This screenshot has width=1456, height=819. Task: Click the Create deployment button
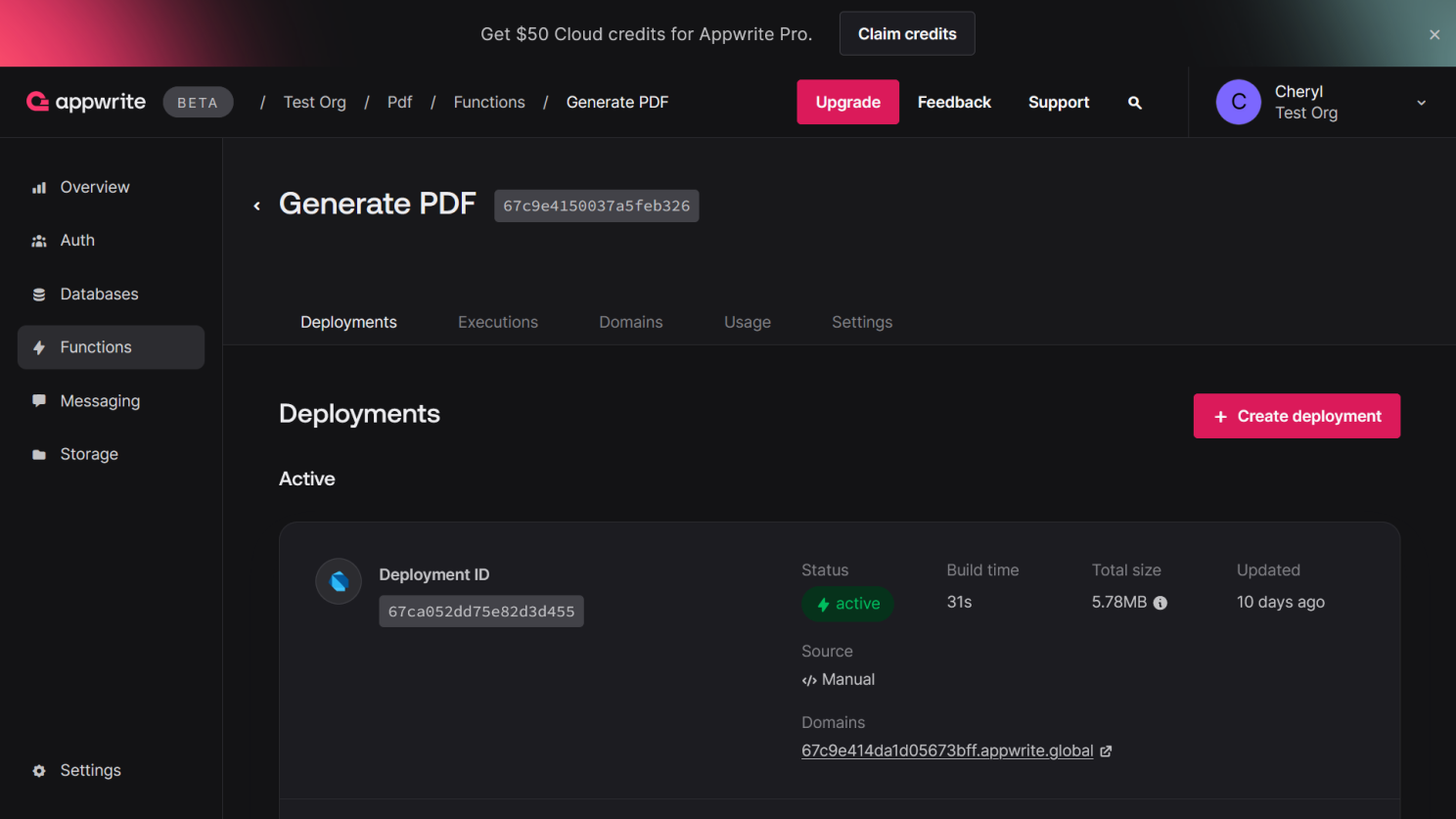tap(1296, 416)
